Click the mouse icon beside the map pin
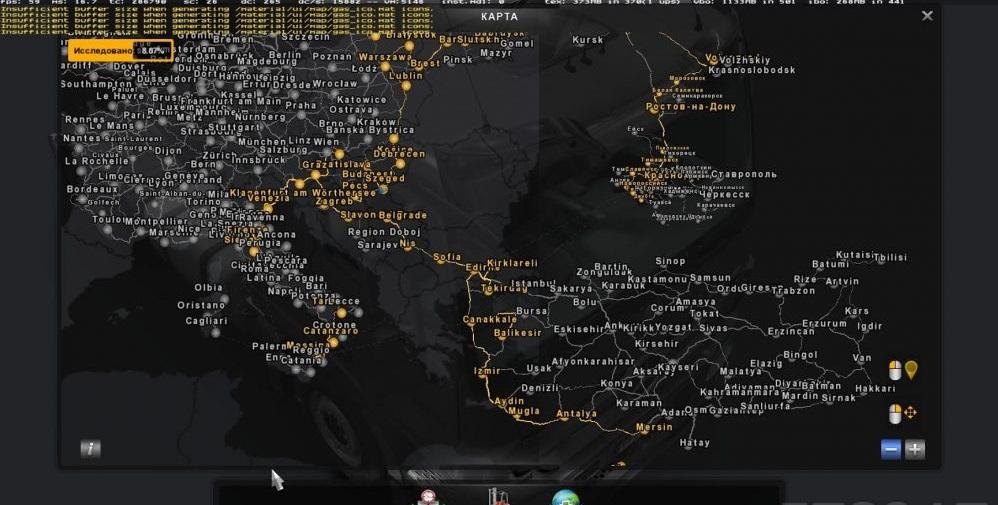Image resolution: width=998 pixels, height=505 pixels. click(x=895, y=371)
